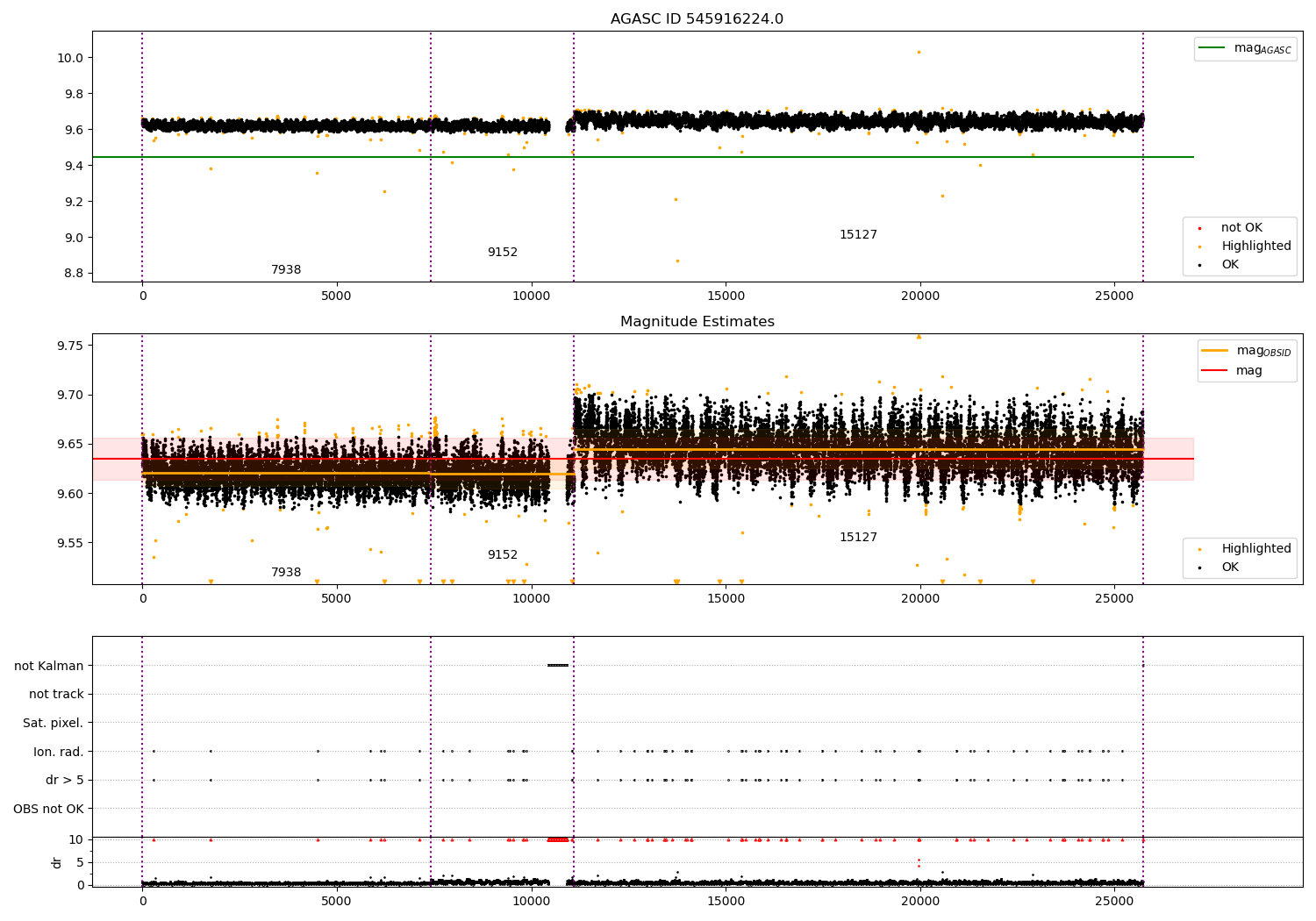The width and height of the screenshot is (1316, 921).
Task: Click the 9.4 y-axis tick in top plot
Action: (74, 166)
